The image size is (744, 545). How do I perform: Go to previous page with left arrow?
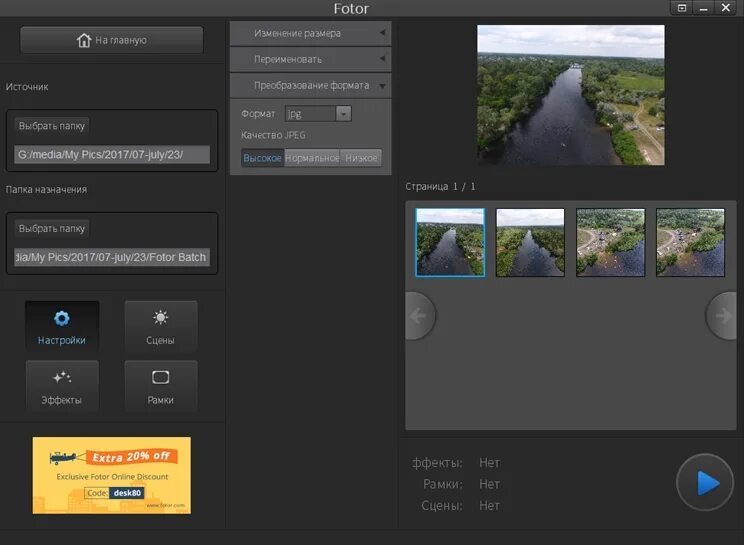(419, 316)
